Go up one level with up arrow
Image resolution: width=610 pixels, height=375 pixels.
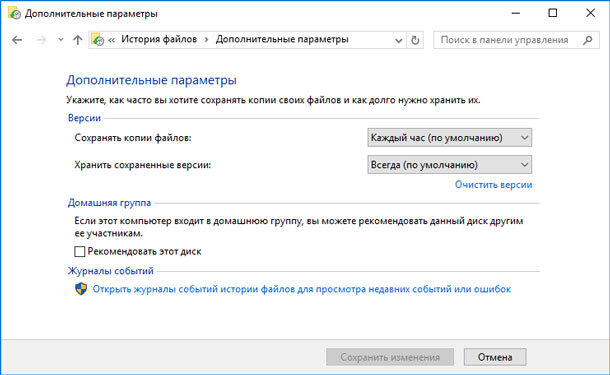[77, 40]
